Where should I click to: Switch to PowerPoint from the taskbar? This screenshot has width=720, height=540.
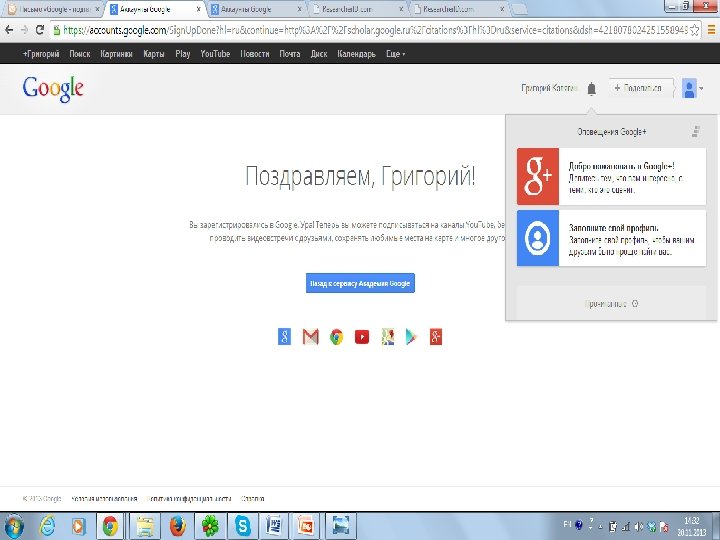click(x=306, y=526)
